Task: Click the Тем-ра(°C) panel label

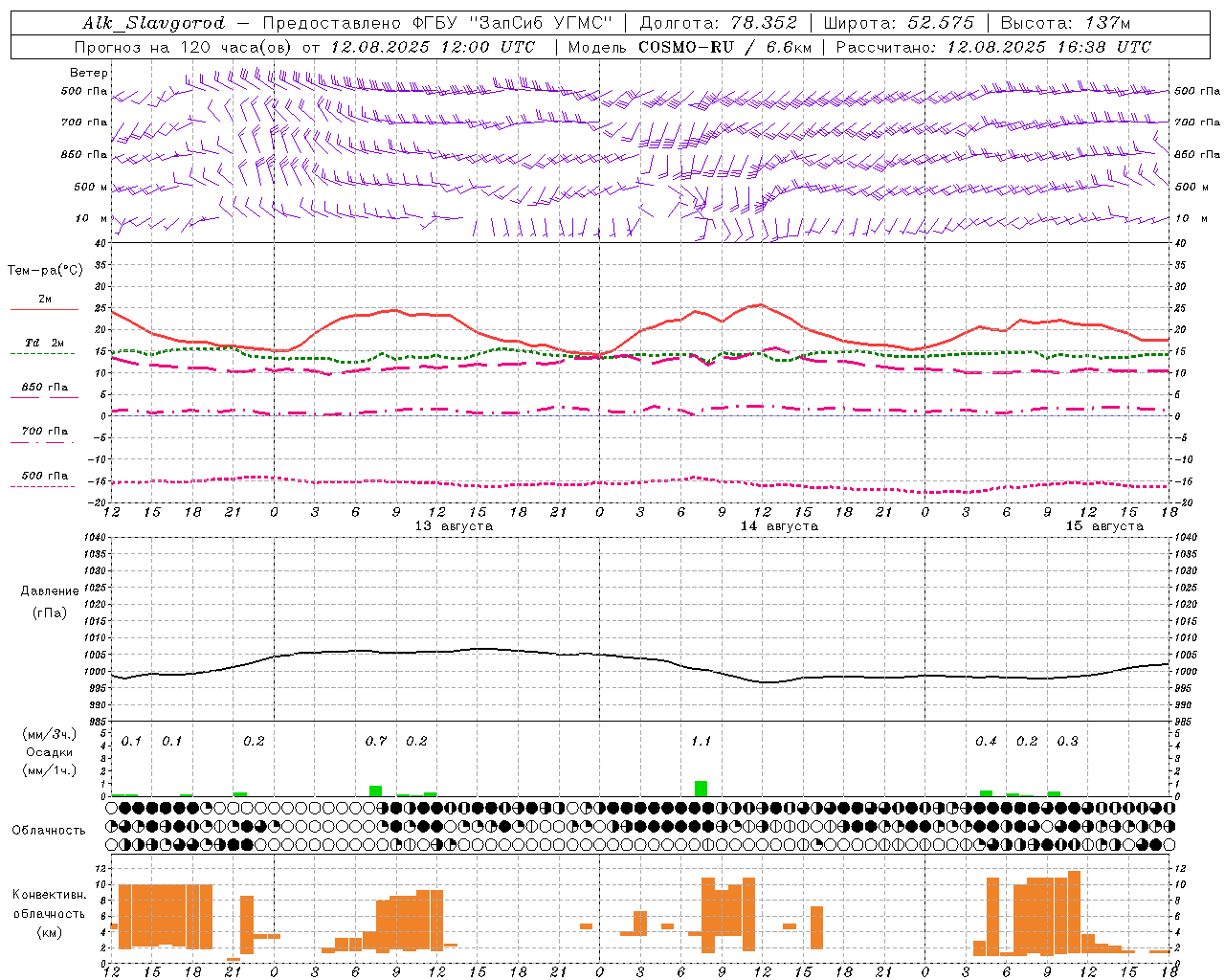Action: click(45, 271)
